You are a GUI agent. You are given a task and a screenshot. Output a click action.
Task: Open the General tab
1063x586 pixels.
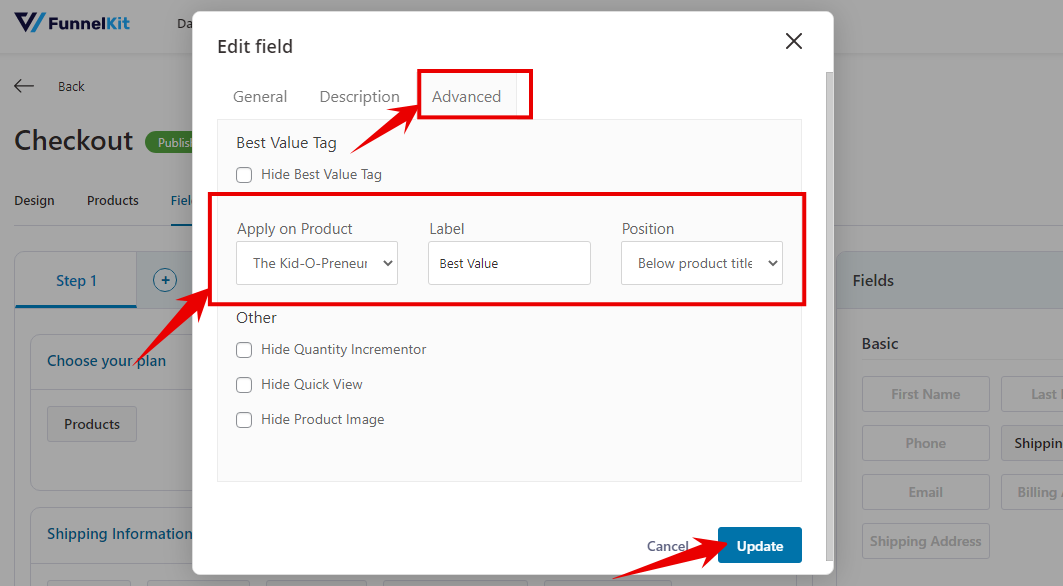click(x=260, y=96)
